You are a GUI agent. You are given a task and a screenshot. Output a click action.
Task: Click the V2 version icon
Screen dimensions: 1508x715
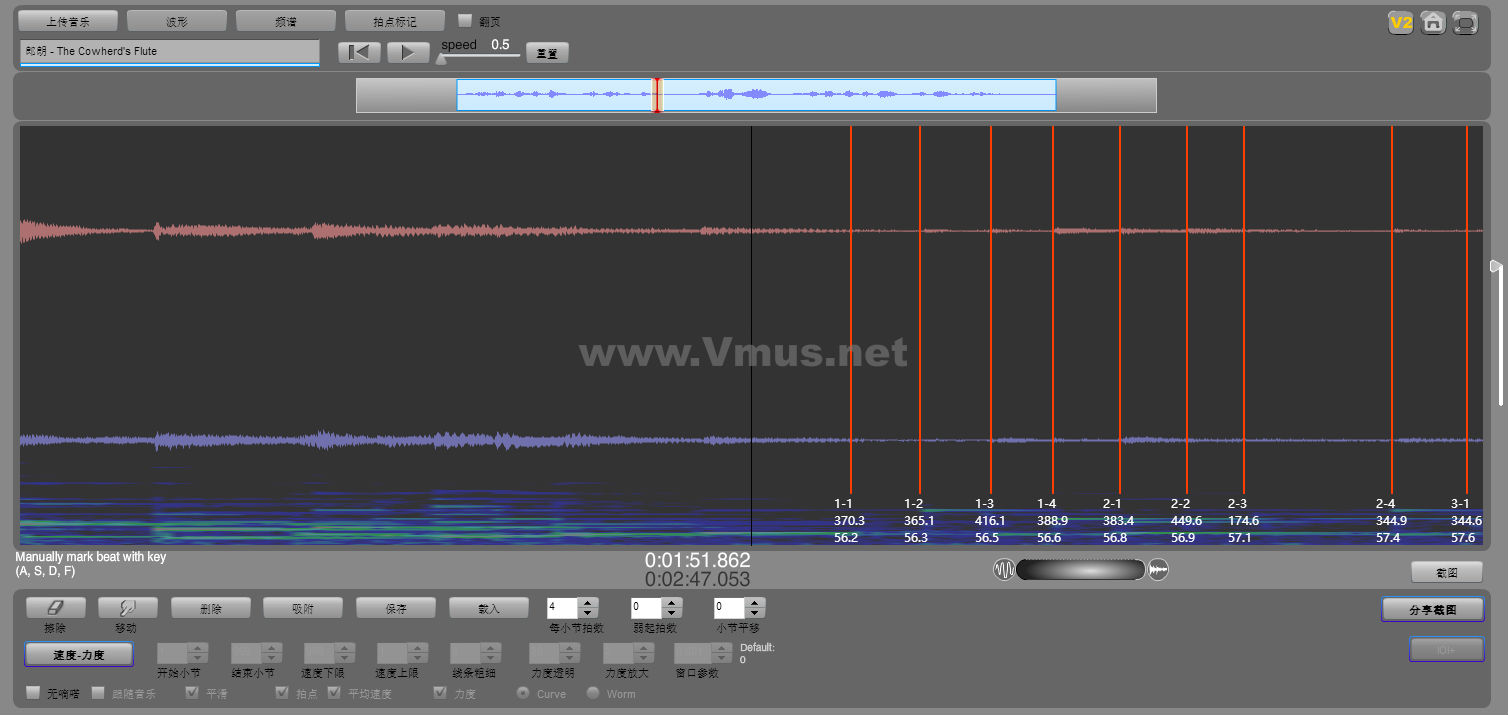click(1400, 23)
